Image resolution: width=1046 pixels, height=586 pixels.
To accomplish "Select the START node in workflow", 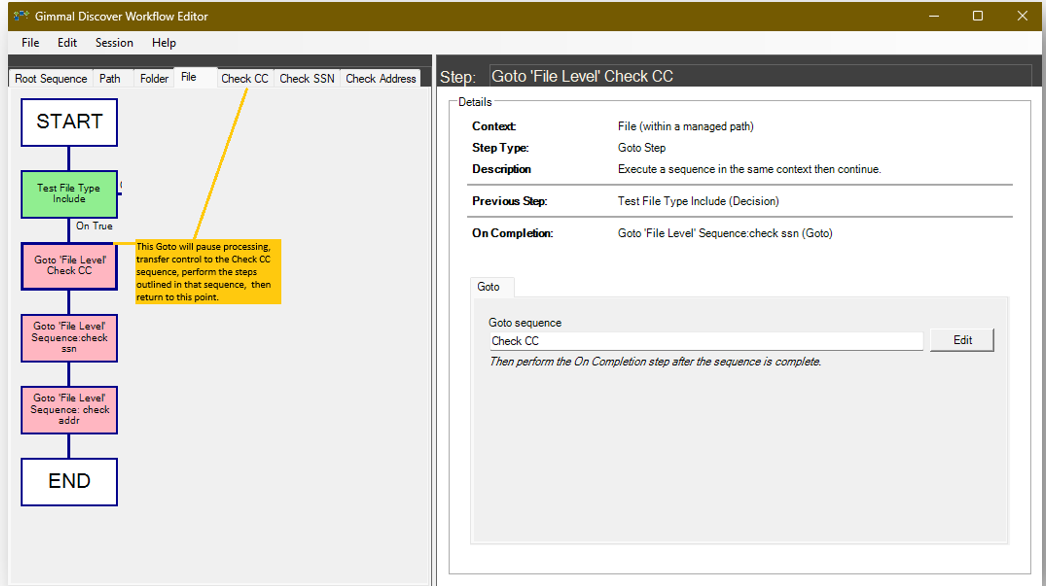I will point(69,122).
